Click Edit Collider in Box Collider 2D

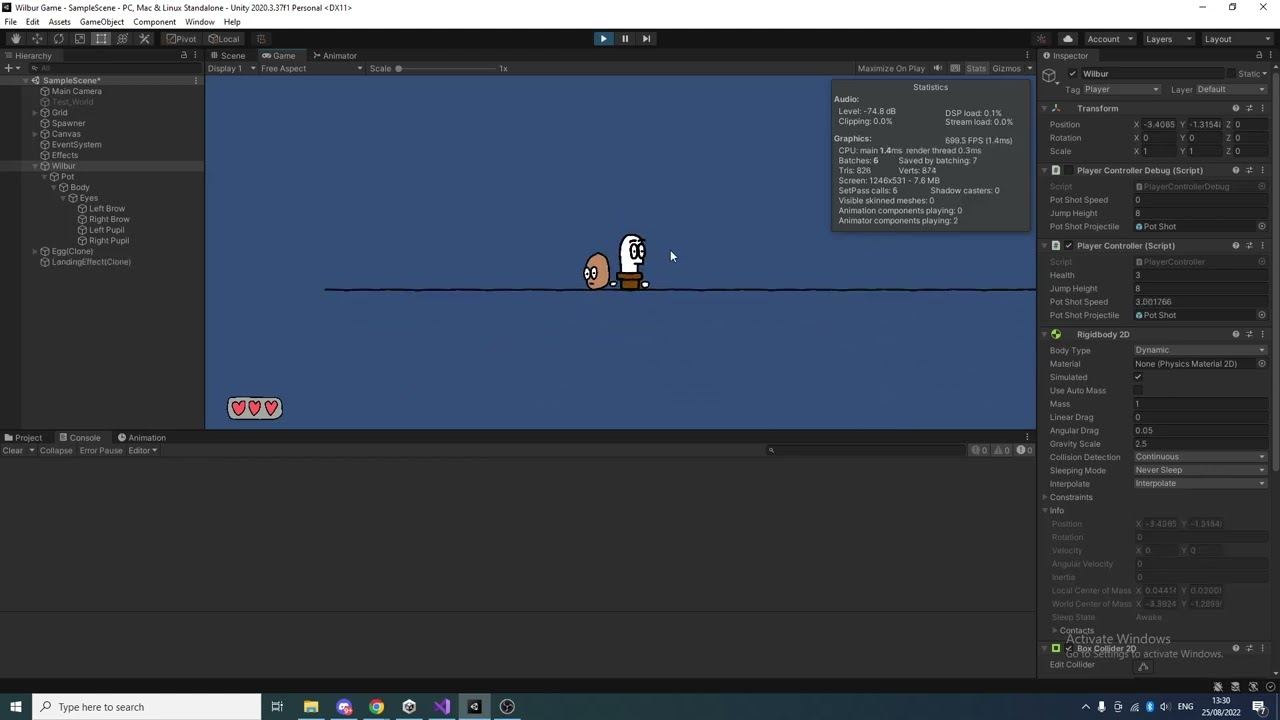1143,664
